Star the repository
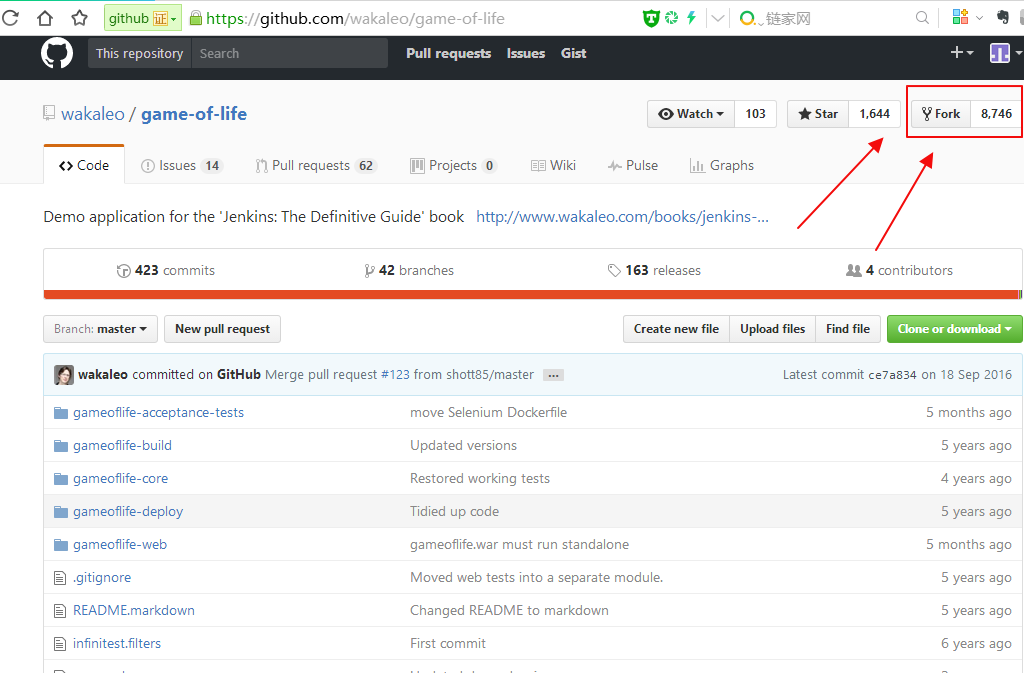1024x673 pixels. click(x=818, y=114)
